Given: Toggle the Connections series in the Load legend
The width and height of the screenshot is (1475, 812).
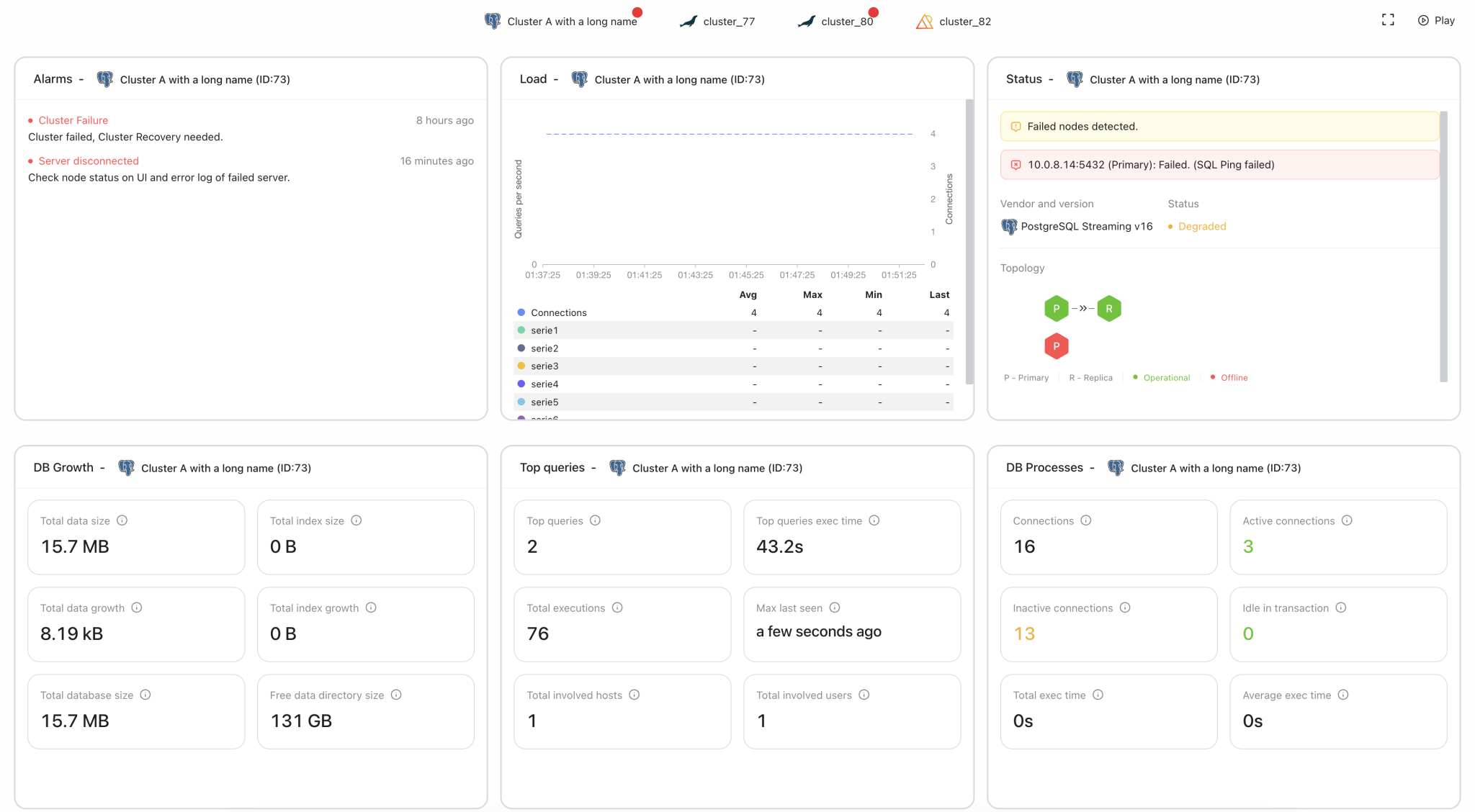Looking at the screenshot, I should click(x=558, y=312).
